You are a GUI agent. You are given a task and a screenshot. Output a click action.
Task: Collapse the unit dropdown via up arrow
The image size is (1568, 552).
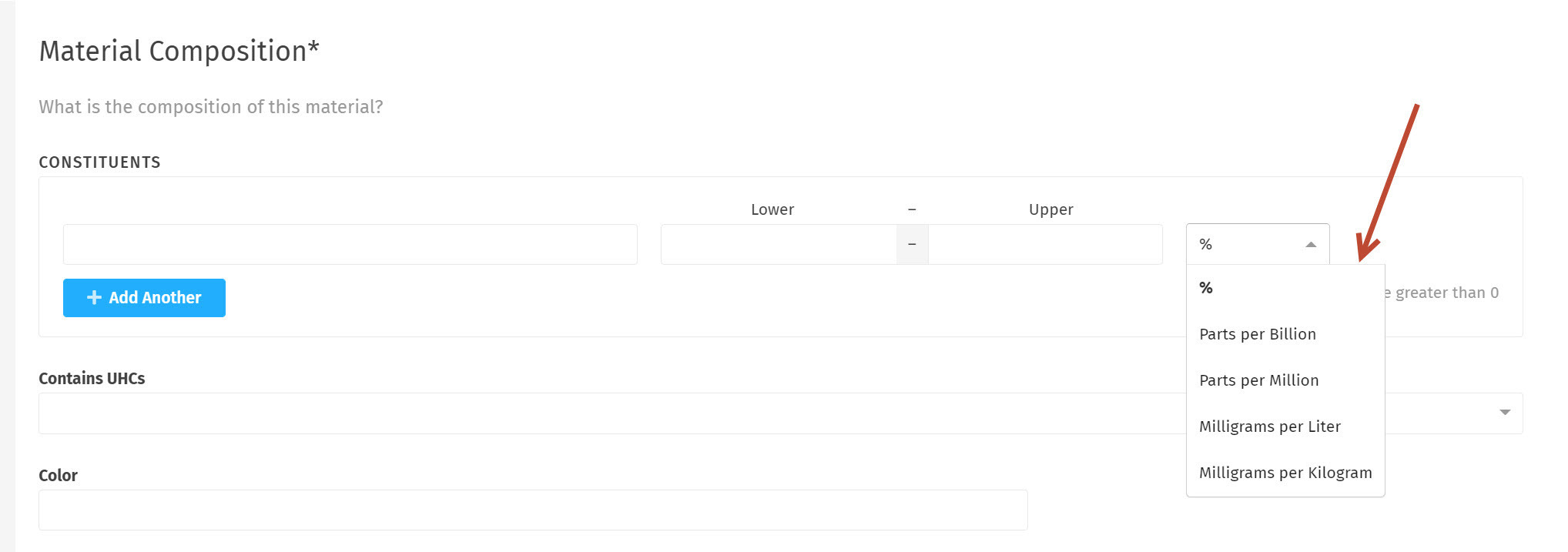tap(1311, 244)
